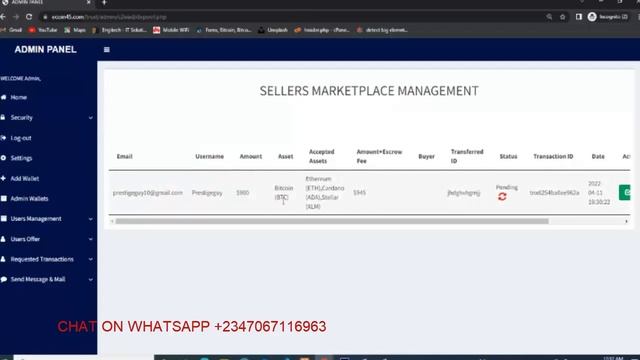This screenshot has height=360, width=640.
Task: Click the Users Offer person icon
Action: (x=3, y=239)
